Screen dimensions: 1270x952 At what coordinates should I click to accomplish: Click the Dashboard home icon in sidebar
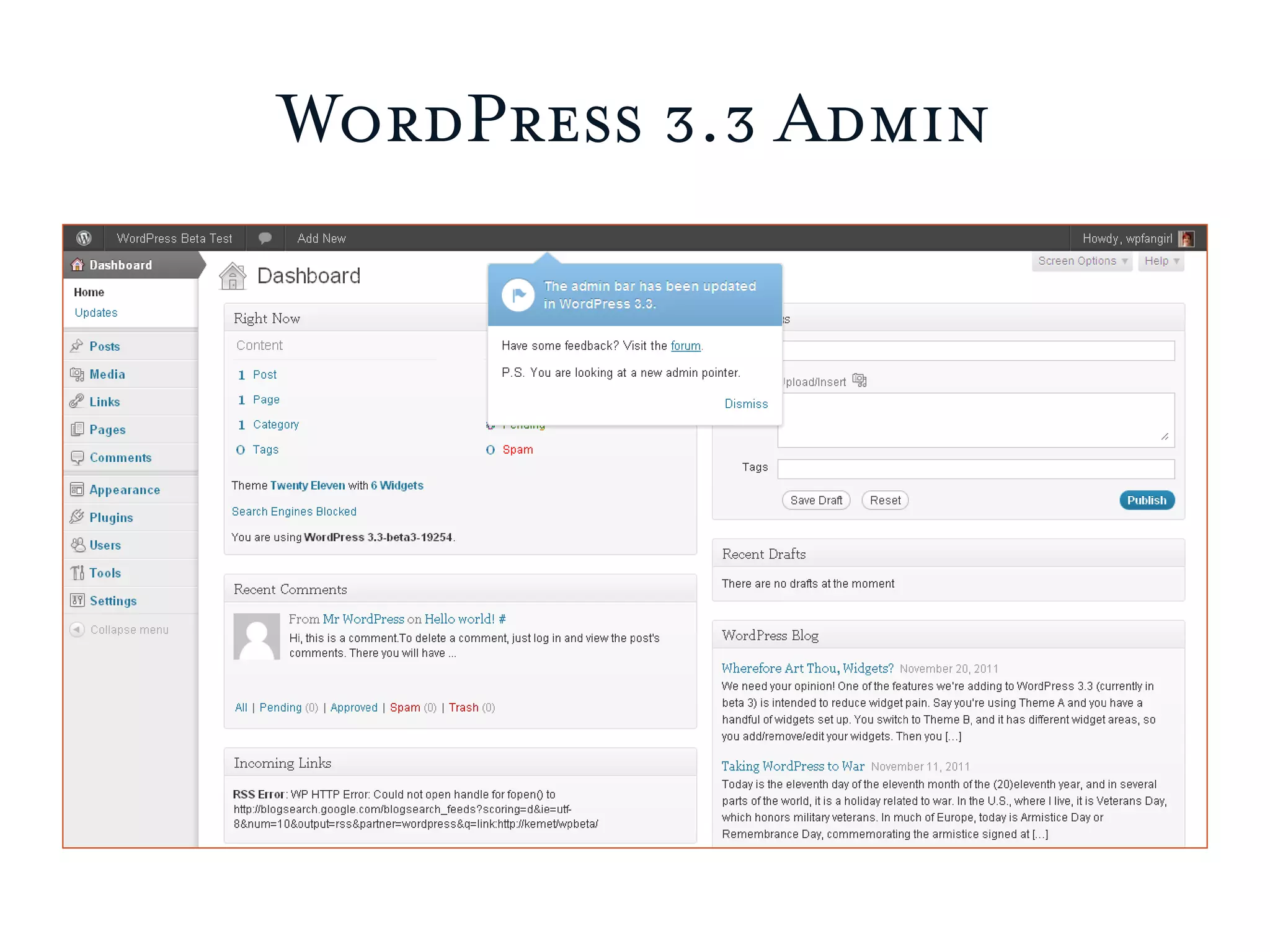click(x=78, y=265)
